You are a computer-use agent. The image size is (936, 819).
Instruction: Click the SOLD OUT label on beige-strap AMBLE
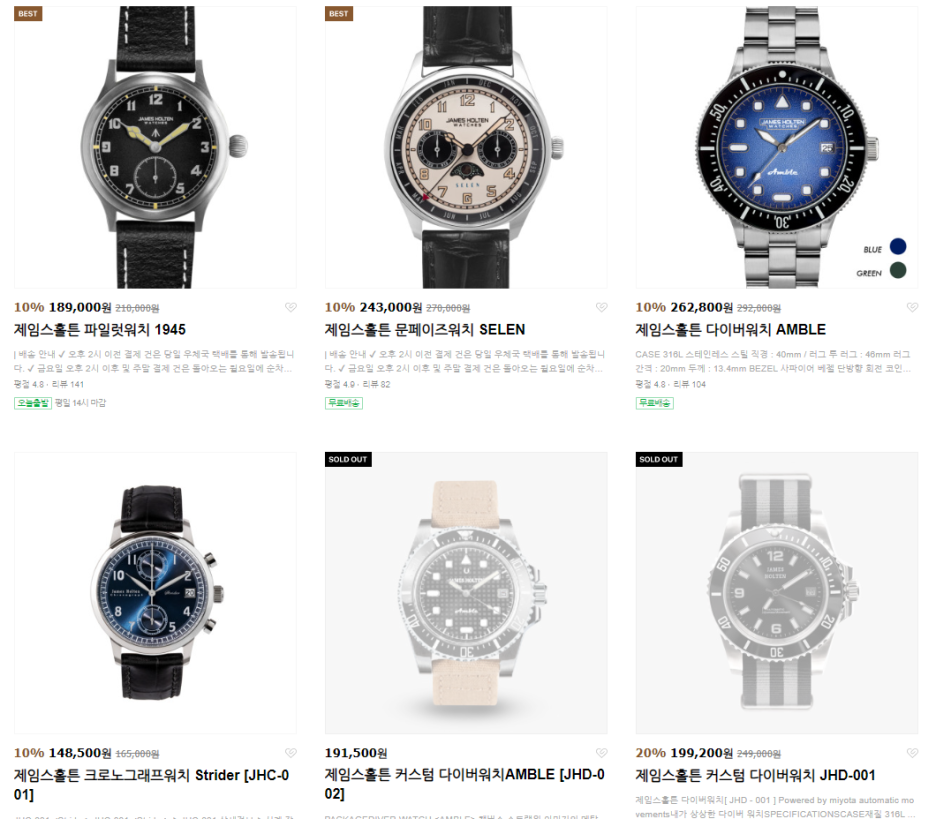click(x=348, y=459)
